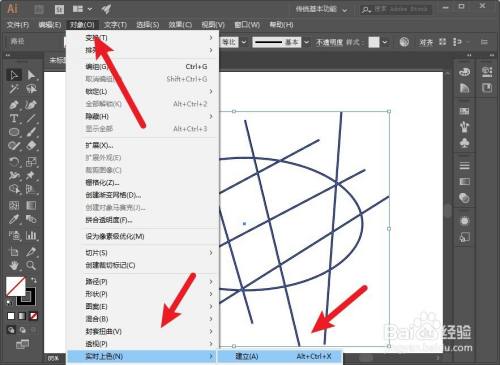The height and width of the screenshot is (365, 500).
Task: Apply None (red slash) mode button
Action: point(33,316)
